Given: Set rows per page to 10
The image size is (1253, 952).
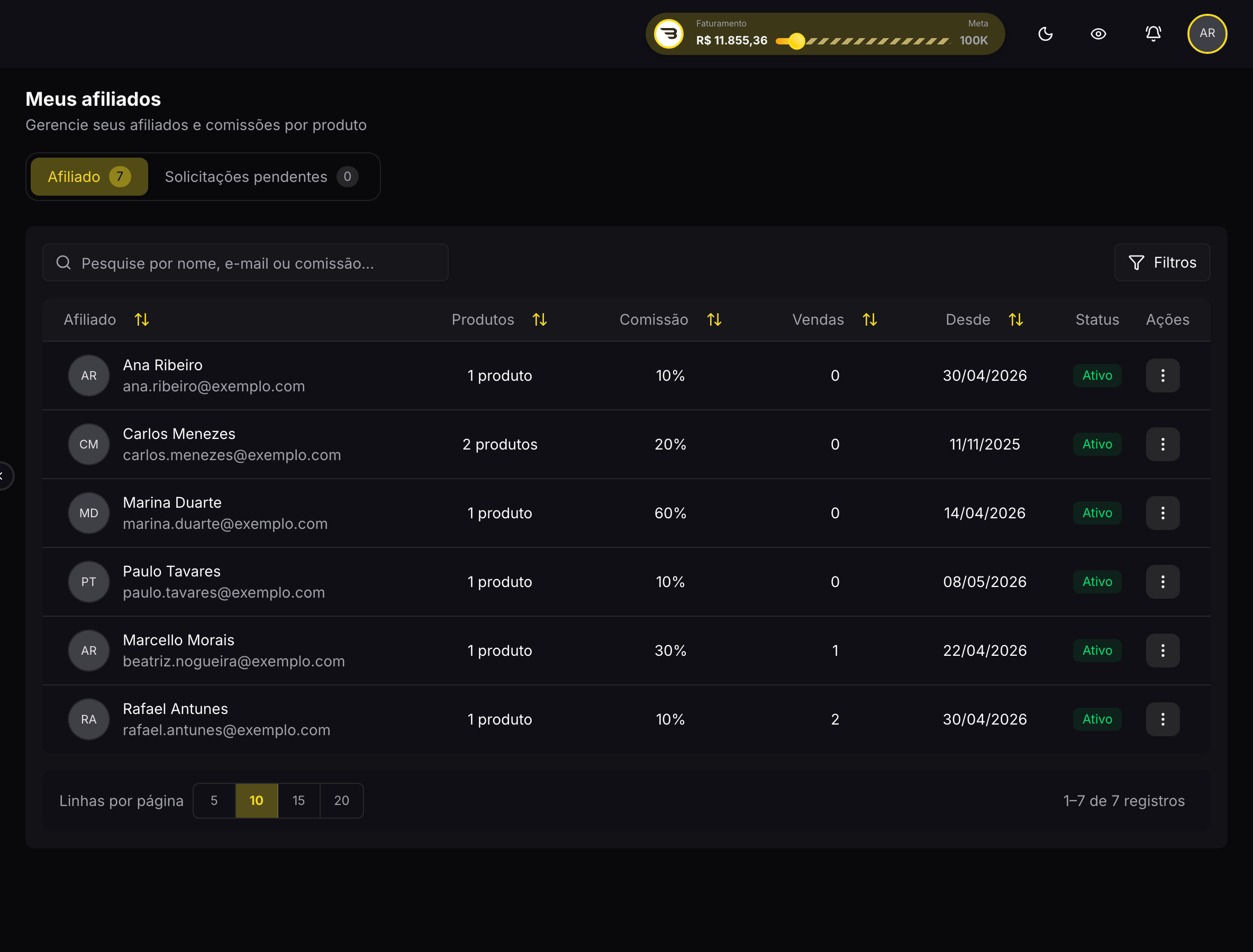Looking at the screenshot, I should (257, 801).
